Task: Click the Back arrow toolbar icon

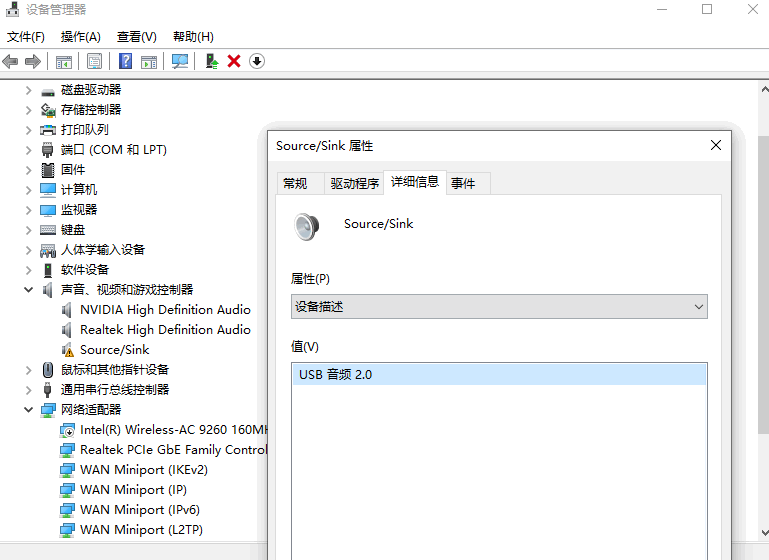Action: (10, 61)
